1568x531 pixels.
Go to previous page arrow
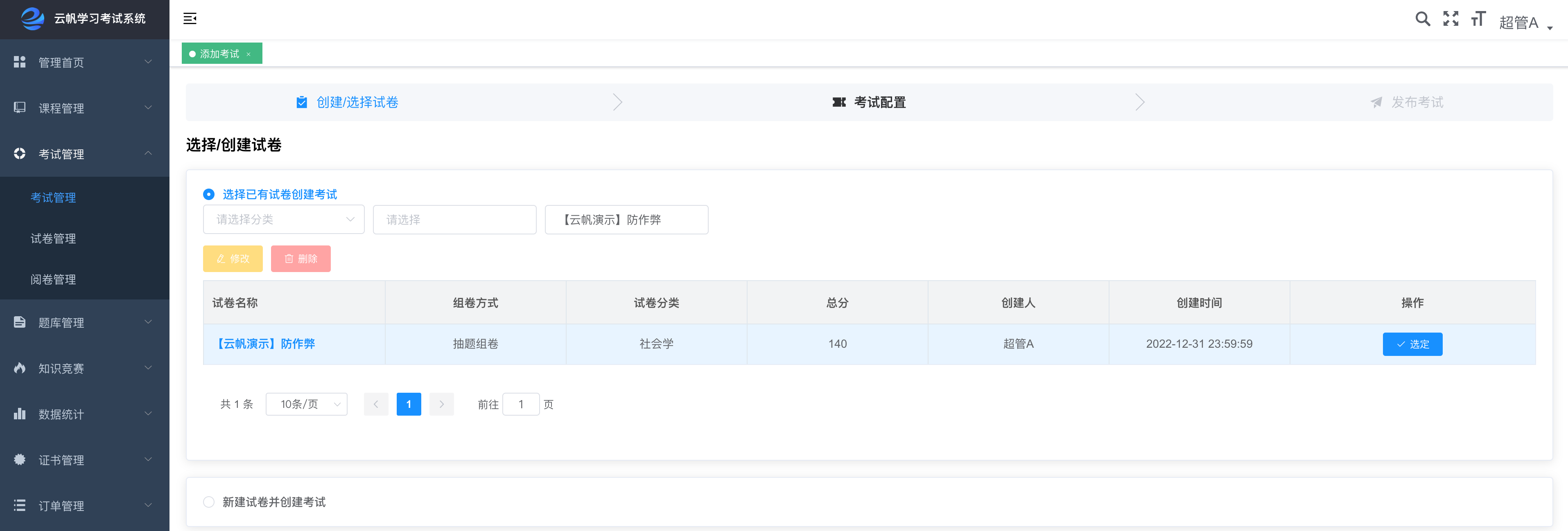pyautogui.click(x=375, y=404)
